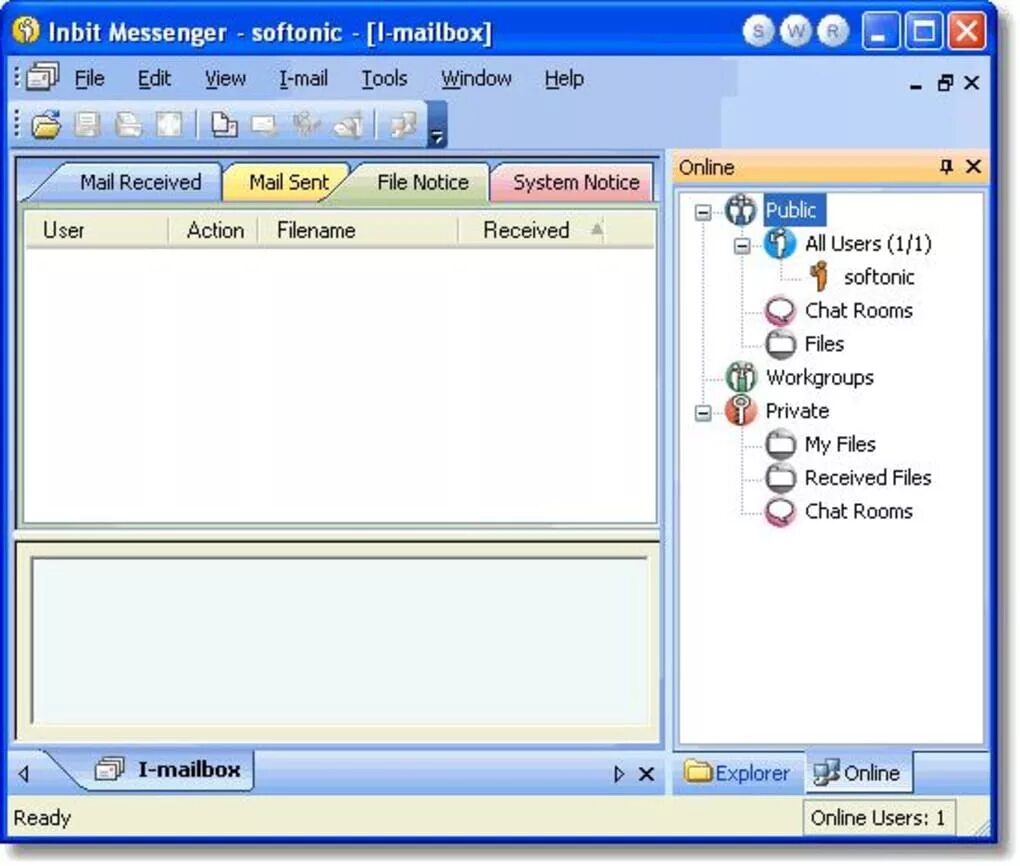
Task: Click the Ready status bar text
Action: [x=42, y=818]
